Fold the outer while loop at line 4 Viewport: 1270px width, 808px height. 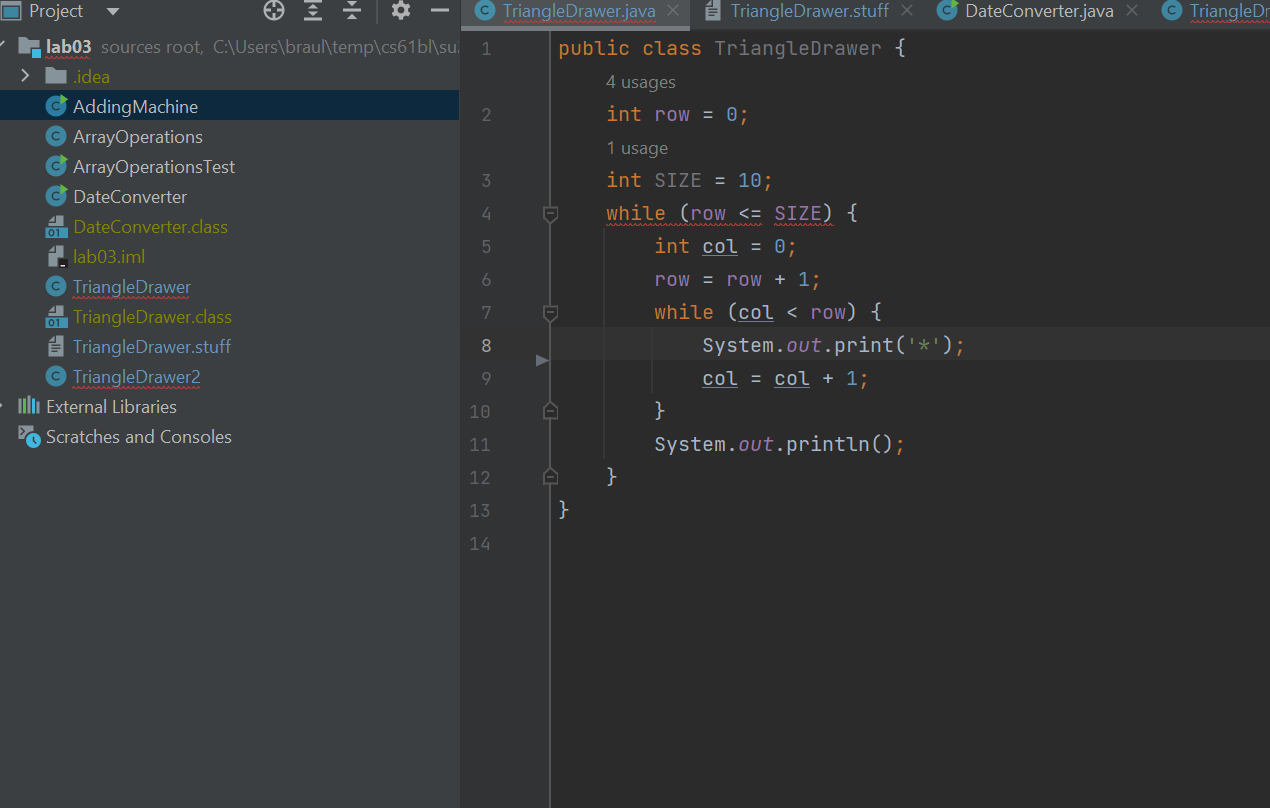tap(550, 213)
